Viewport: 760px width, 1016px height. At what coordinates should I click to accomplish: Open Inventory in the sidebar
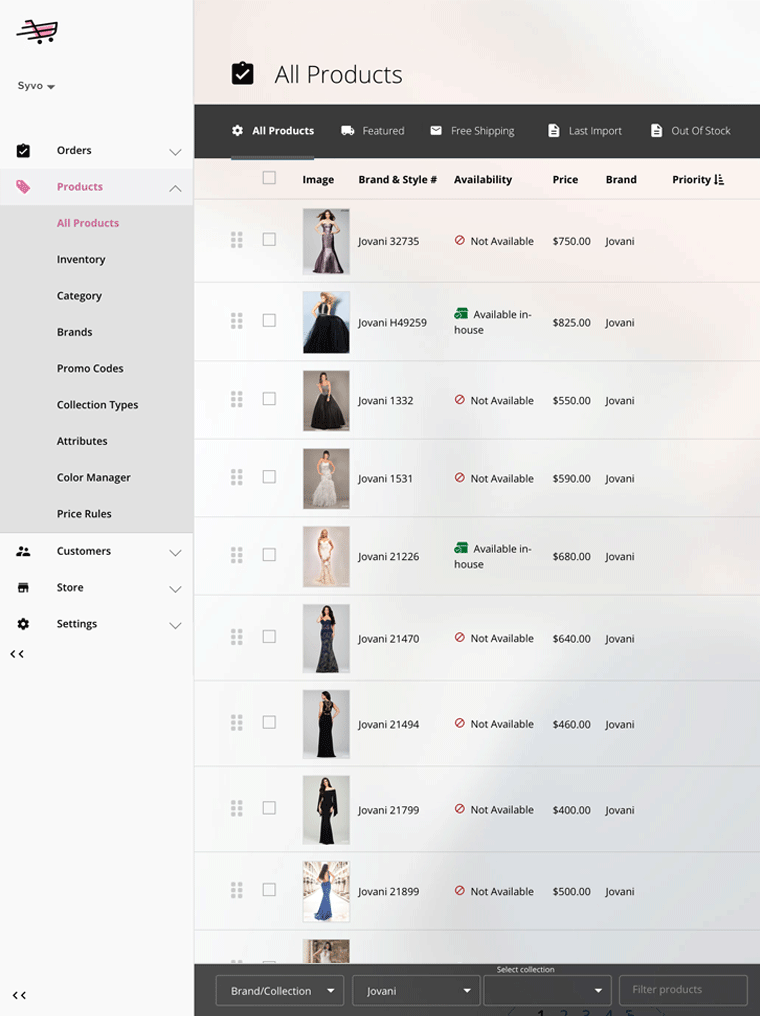click(x=81, y=259)
